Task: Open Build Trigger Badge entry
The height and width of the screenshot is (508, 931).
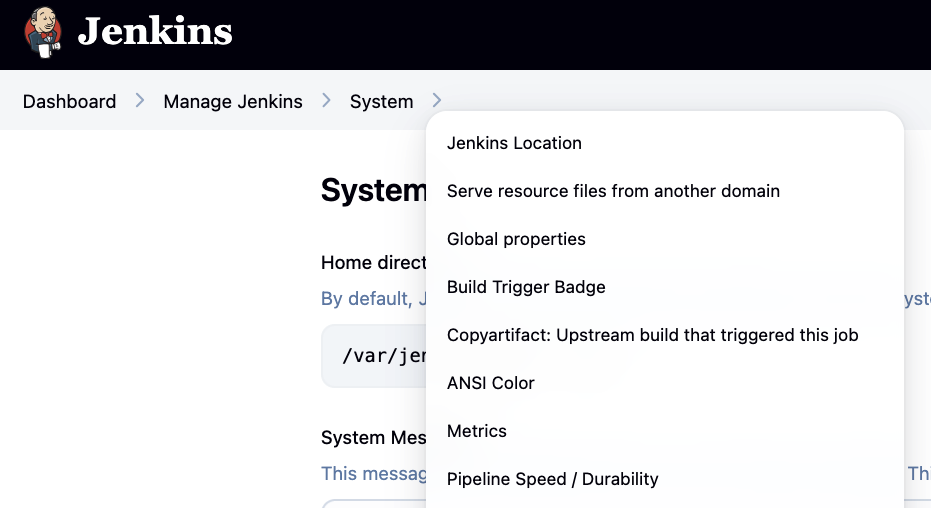Action: click(x=665, y=287)
